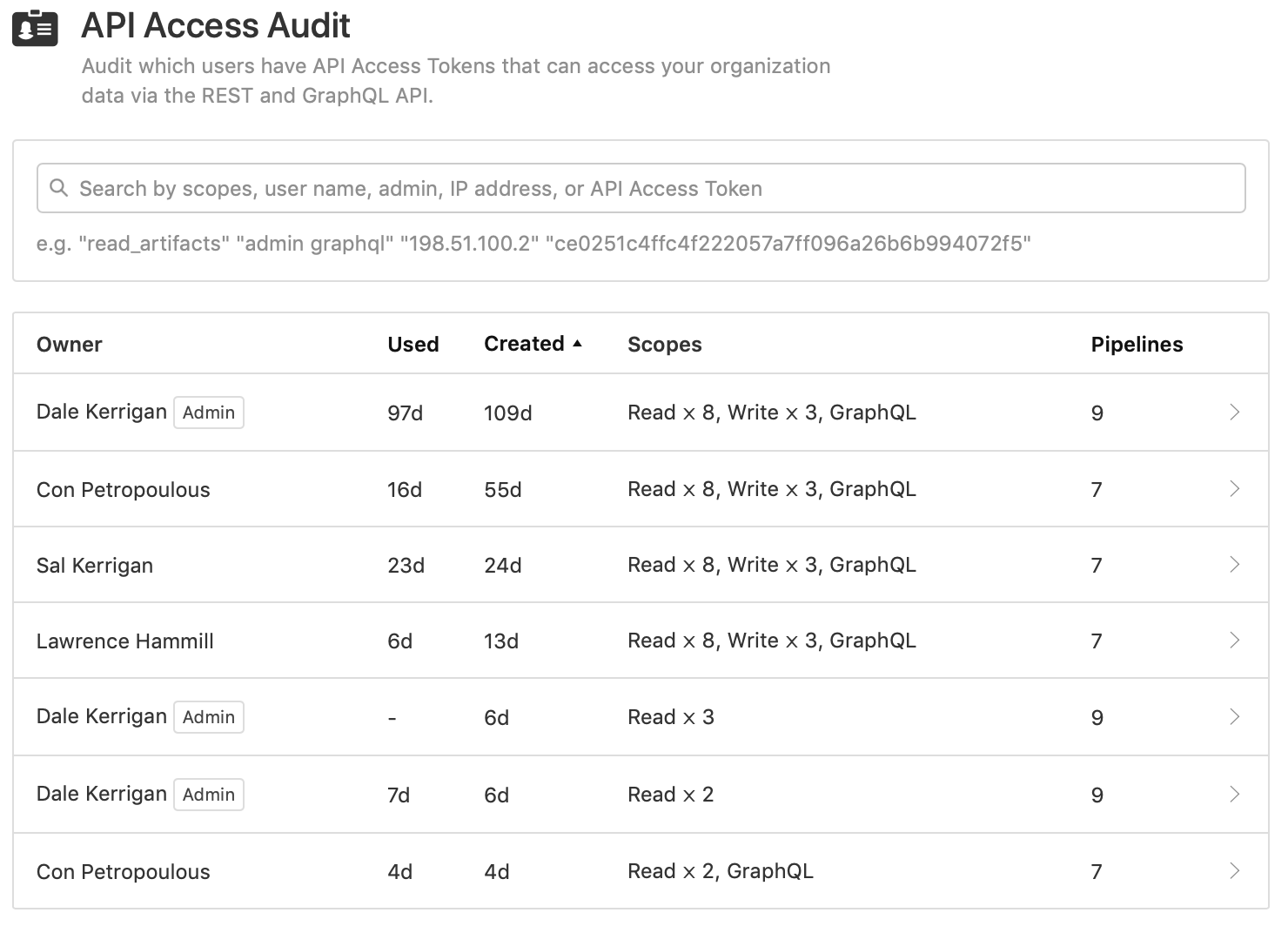This screenshot has height=926, width=1288.
Task: Click Con Petropoulous in the 55d row
Action: coord(124,490)
